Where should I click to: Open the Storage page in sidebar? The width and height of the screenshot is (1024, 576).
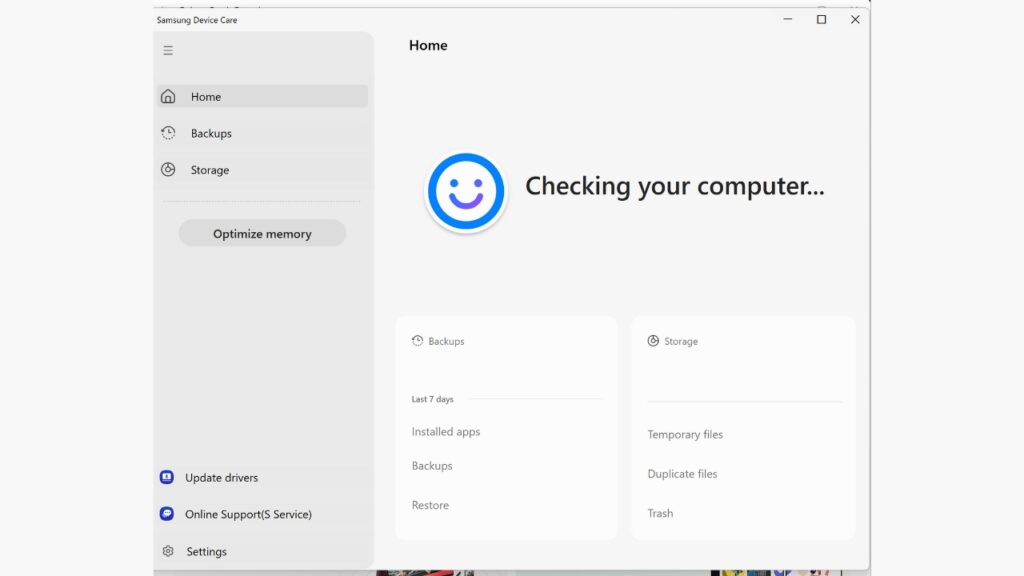(x=263, y=170)
